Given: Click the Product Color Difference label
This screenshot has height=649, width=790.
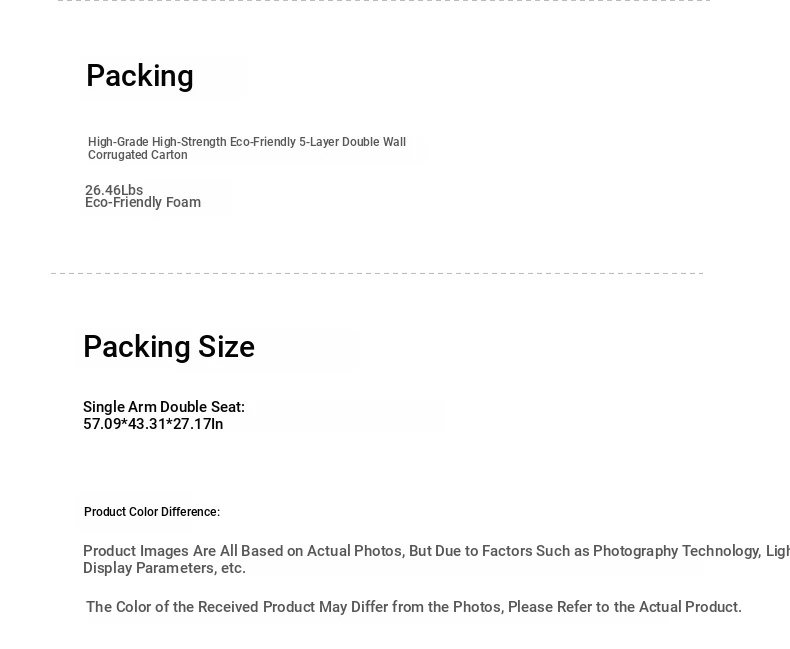Looking at the screenshot, I should point(152,512).
